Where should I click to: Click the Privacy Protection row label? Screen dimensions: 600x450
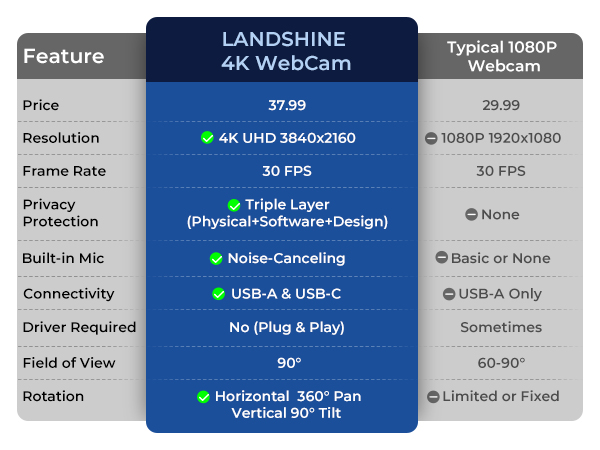60,213
